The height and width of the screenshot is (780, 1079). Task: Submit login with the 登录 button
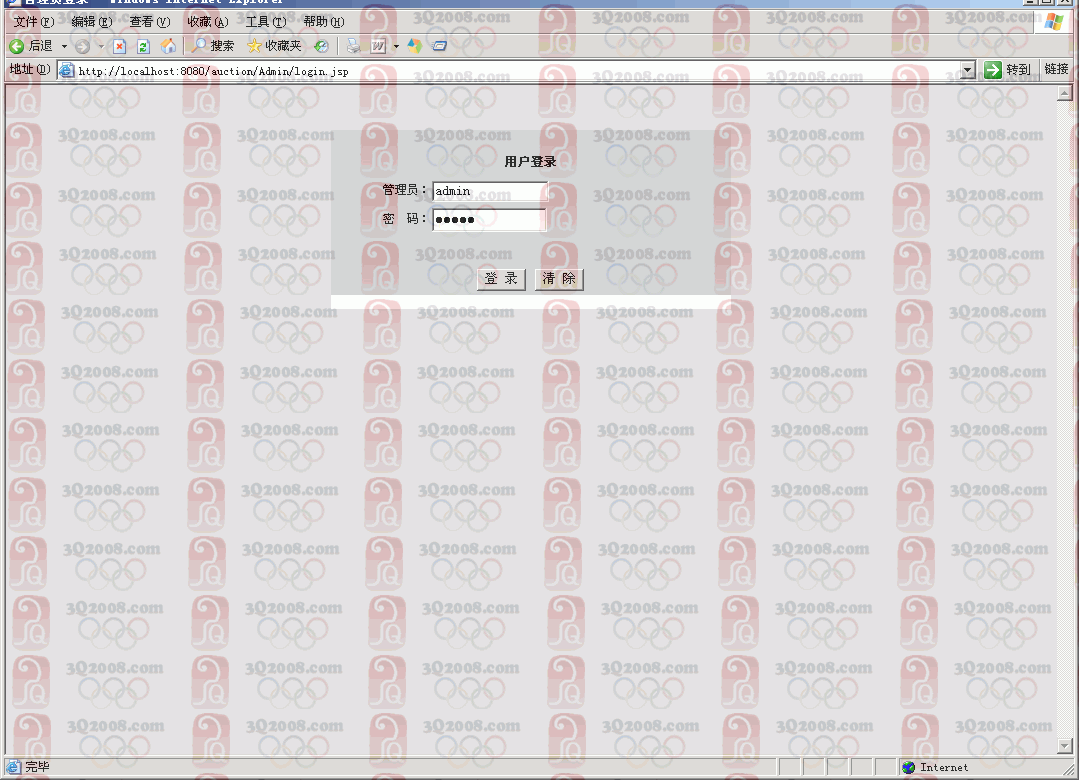[501, 279]
